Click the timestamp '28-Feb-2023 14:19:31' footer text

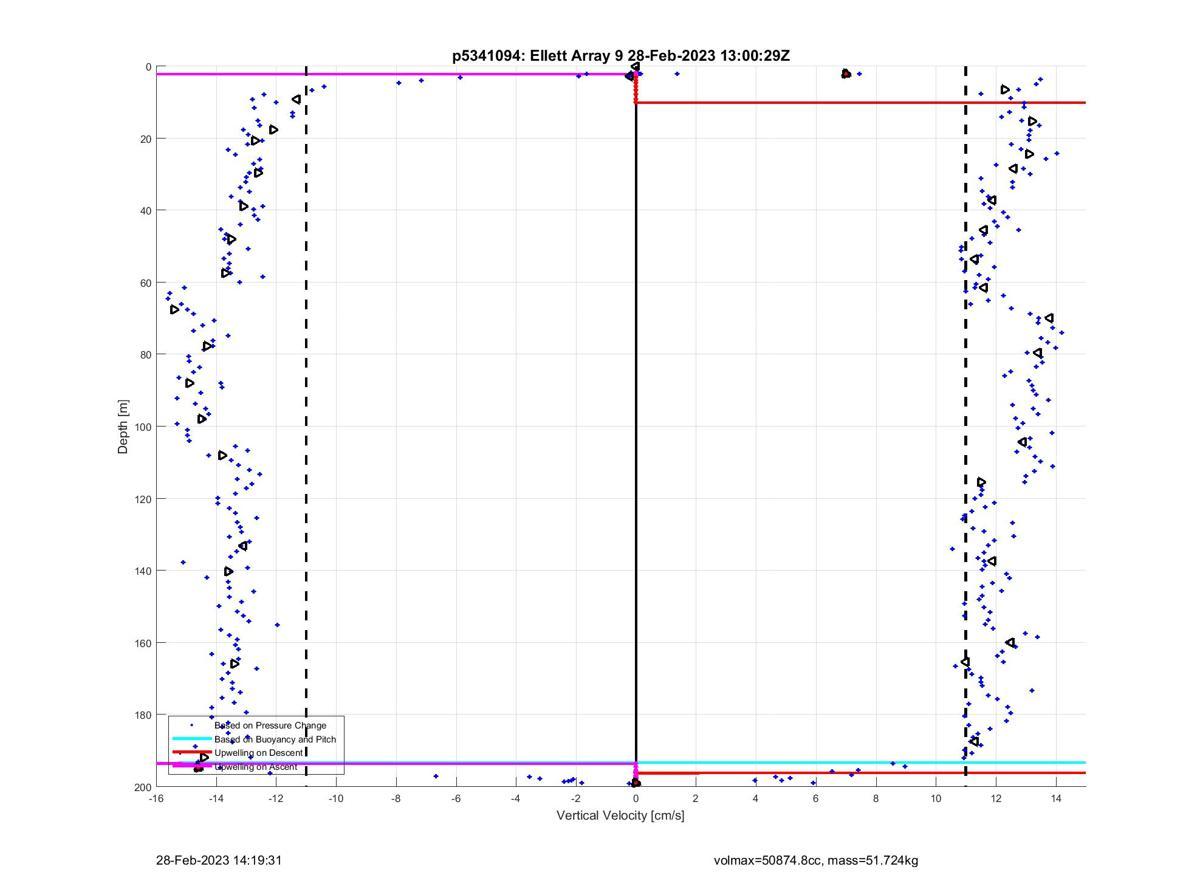[x=219, y=860]
